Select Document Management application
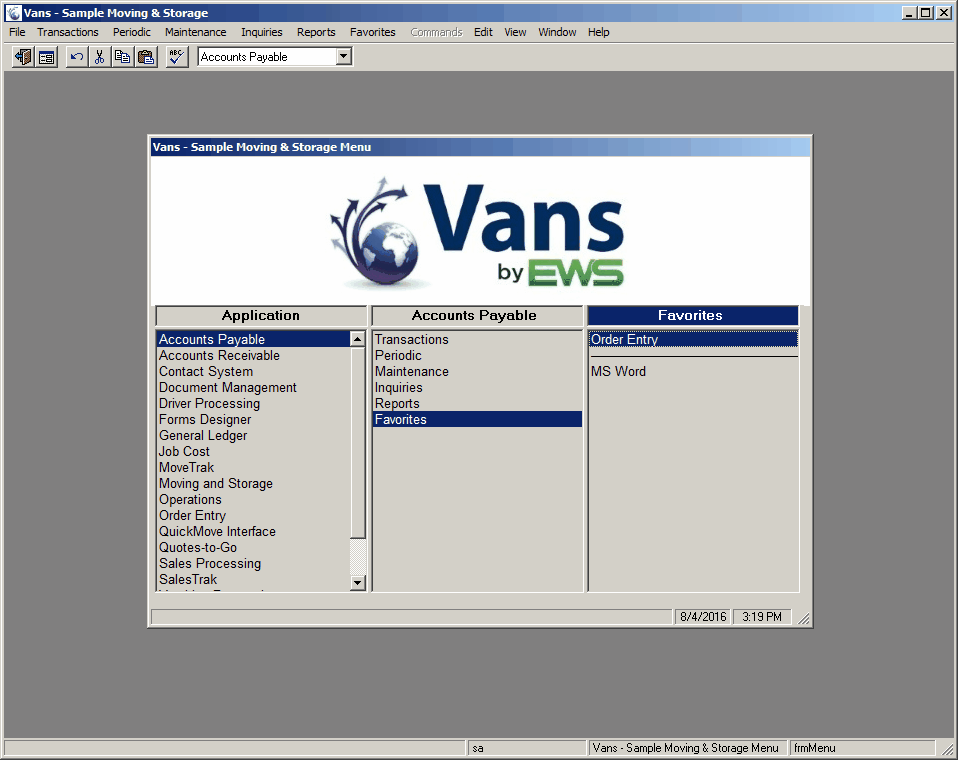The height and width of the screenshot is (760, 958). click(254, 387)
